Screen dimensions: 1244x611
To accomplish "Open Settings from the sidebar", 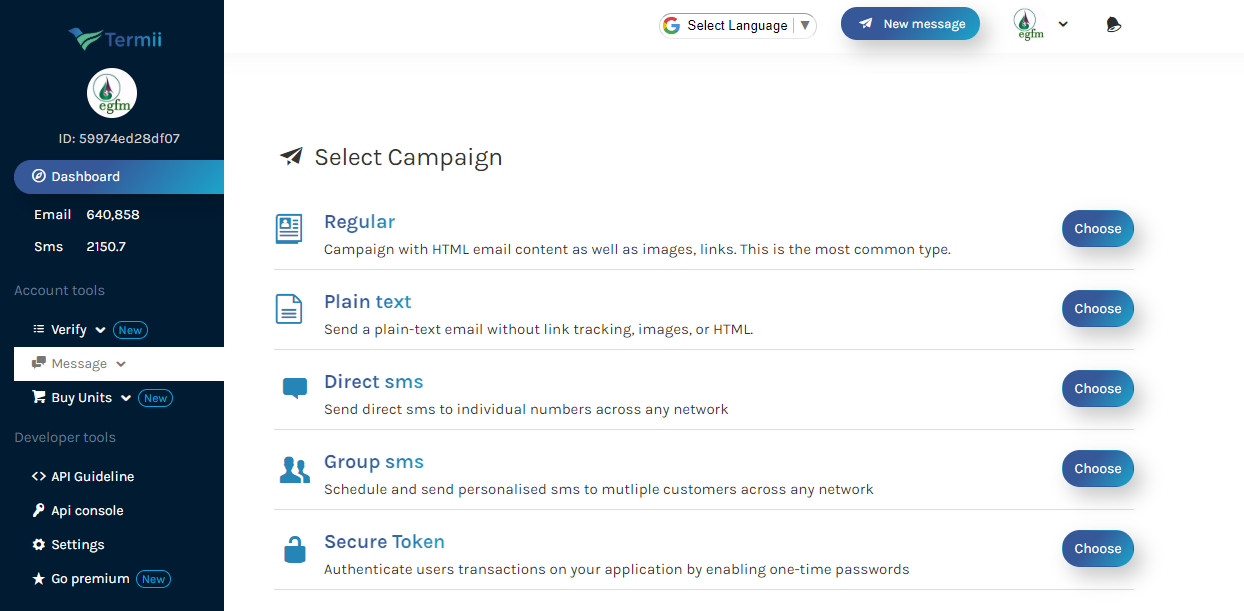I will [x=77, y=545].
